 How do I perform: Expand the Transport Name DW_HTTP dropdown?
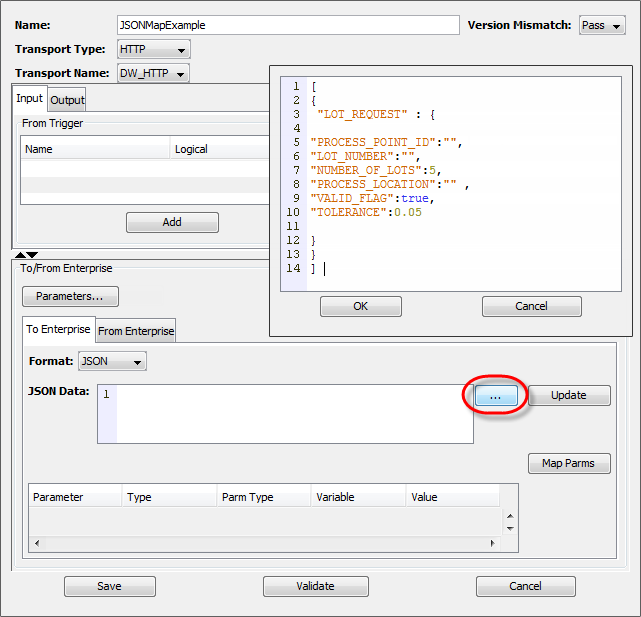pos(153,73)
